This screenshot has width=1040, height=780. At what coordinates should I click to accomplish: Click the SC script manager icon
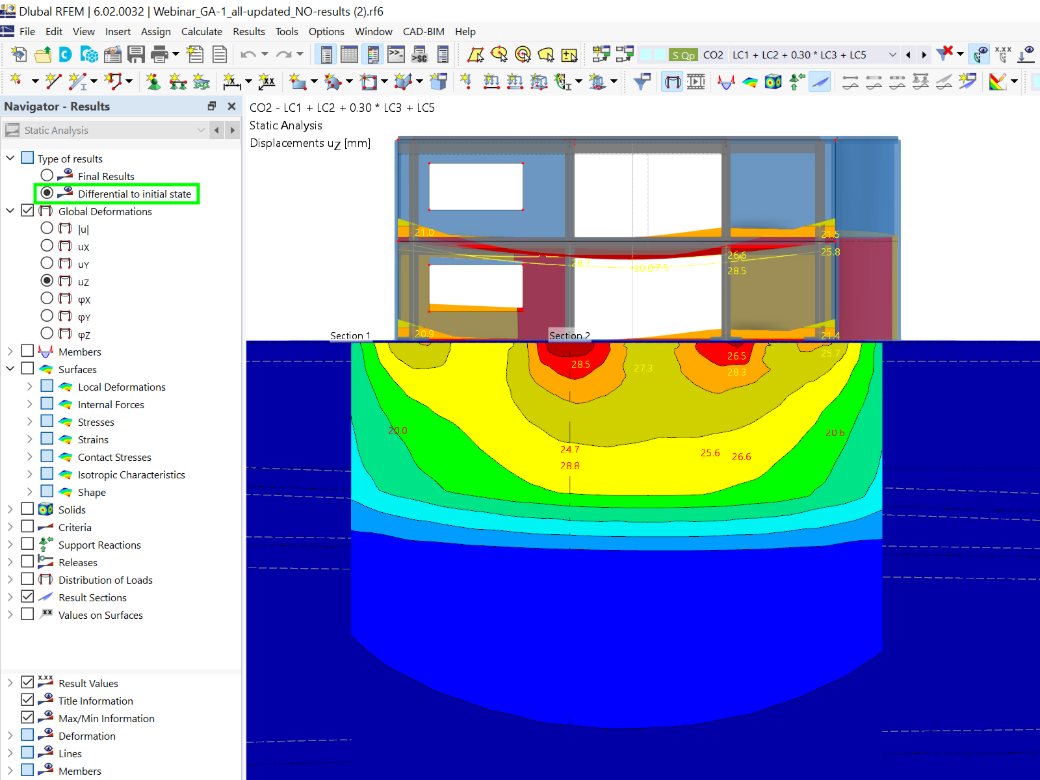[419, 54]
